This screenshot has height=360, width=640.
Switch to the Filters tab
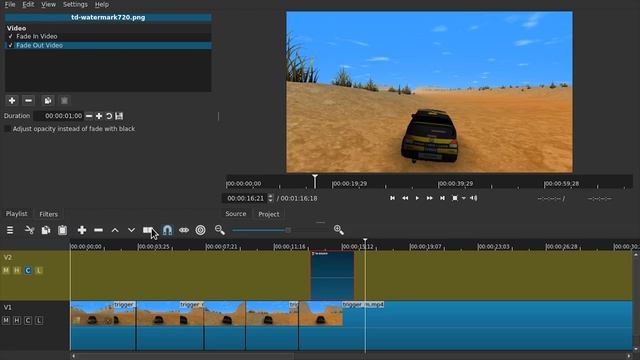49,214
